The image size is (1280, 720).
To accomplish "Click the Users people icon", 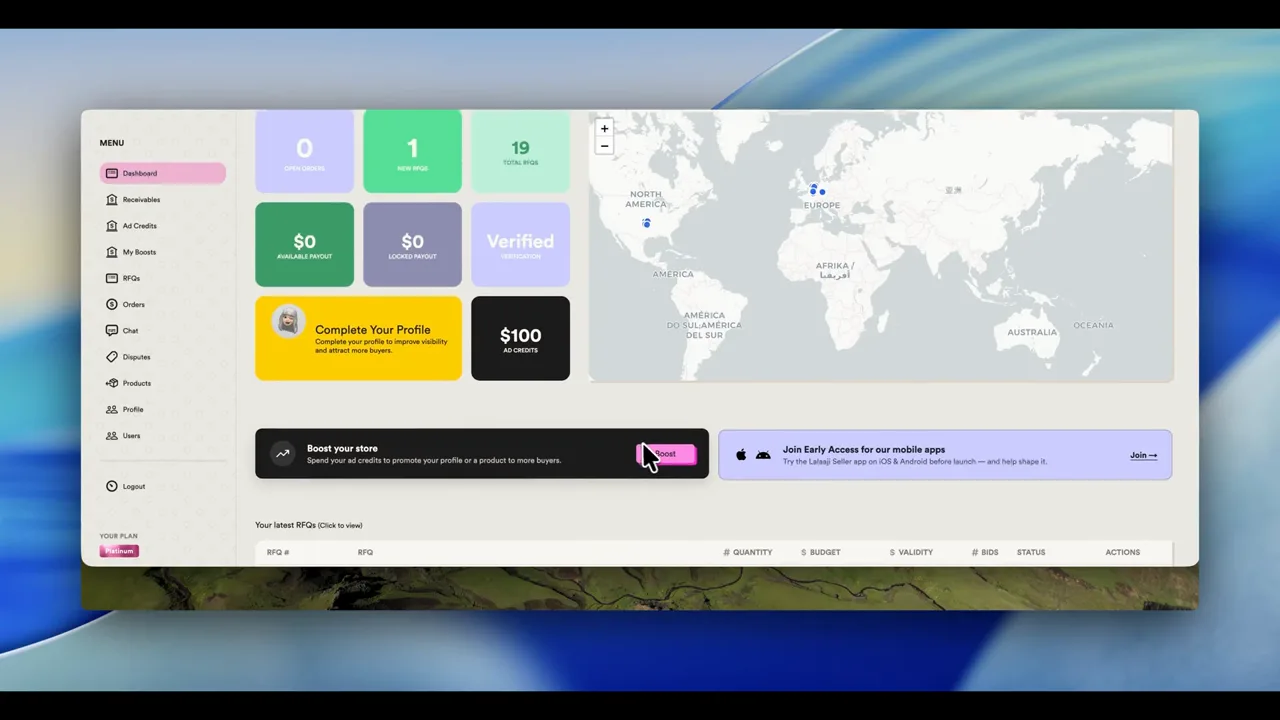I will (112, 436).
